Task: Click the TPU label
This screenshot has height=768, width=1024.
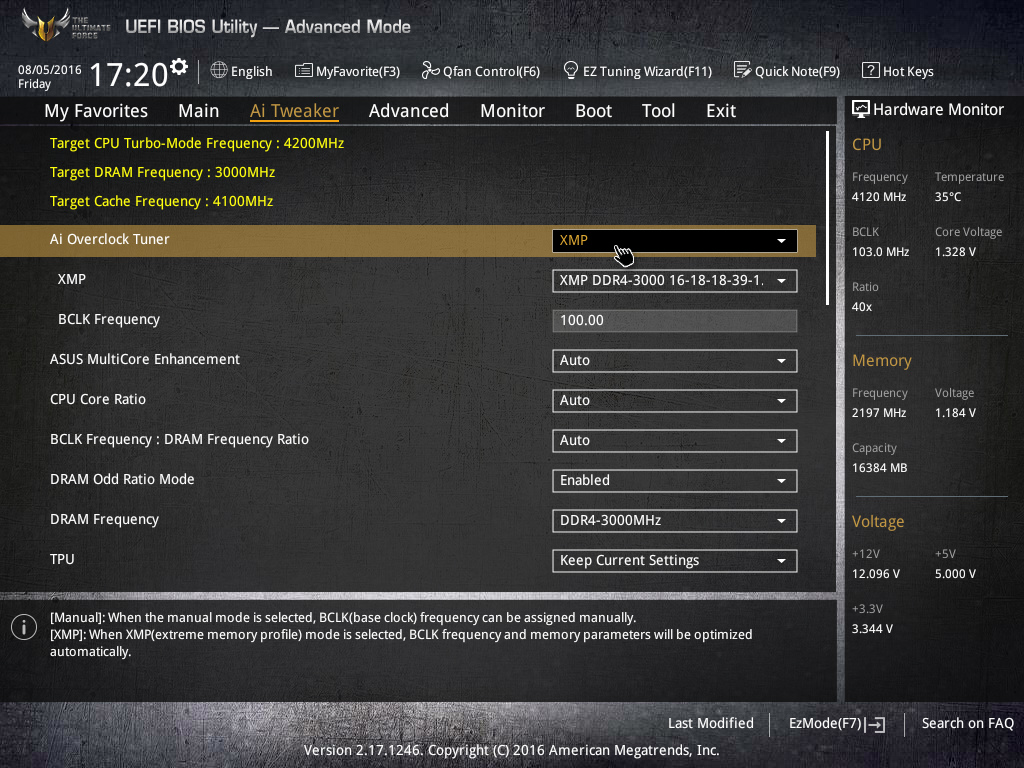Action: tap(62, 559)
